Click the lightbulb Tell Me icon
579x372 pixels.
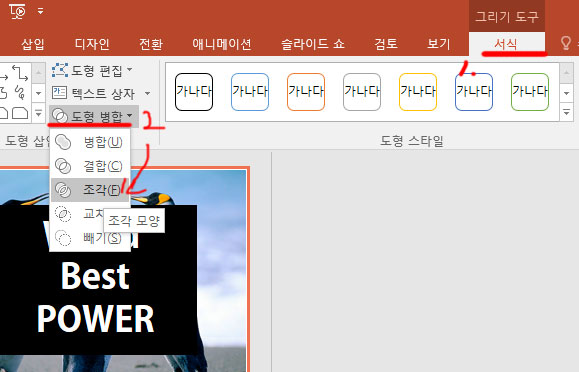coord(566,43)
